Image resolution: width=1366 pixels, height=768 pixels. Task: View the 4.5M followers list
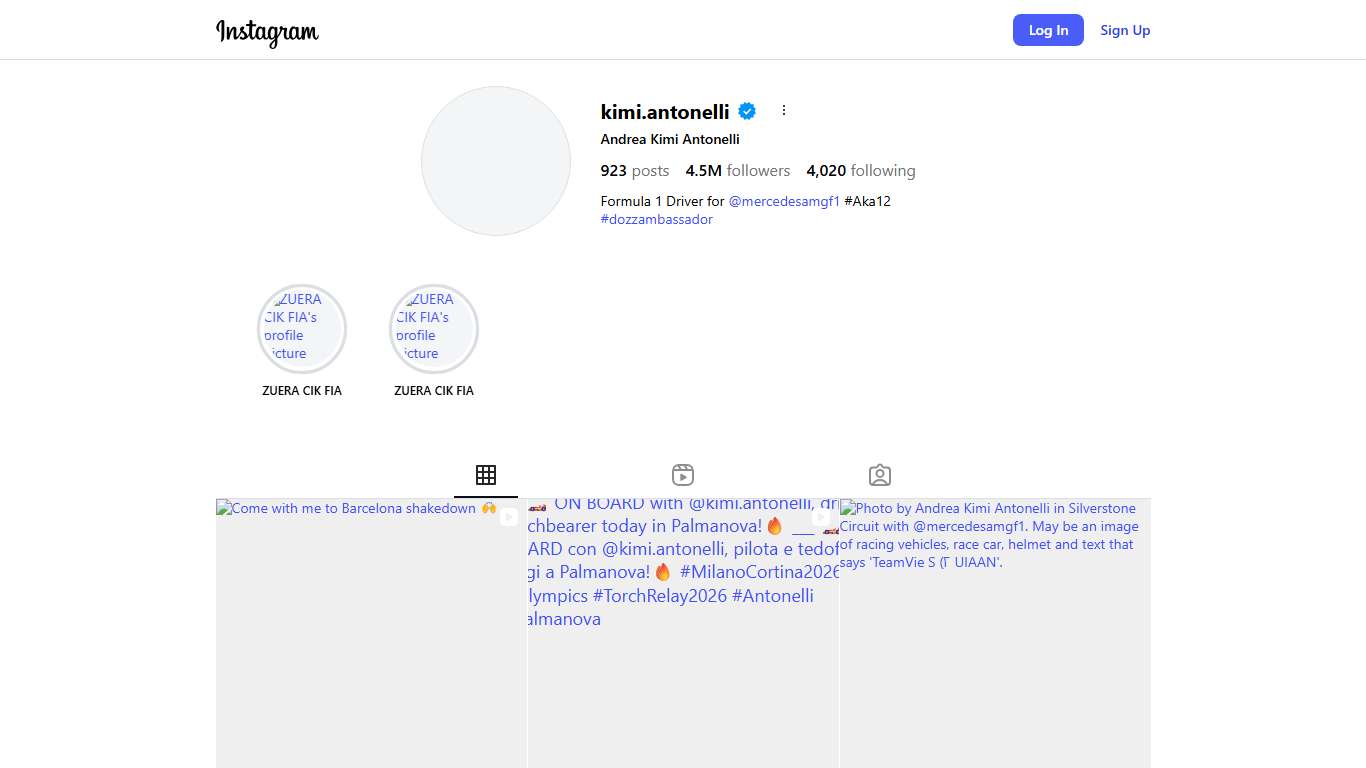[737, 171]
